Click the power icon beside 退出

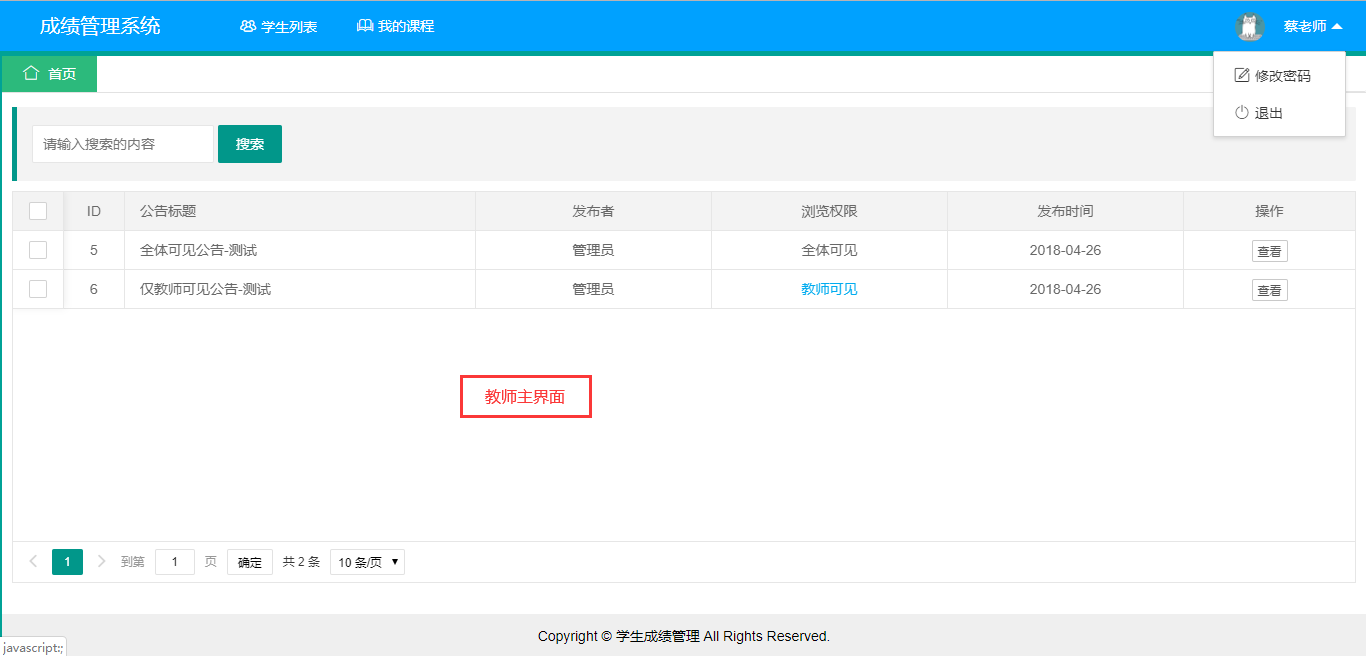point(1242,113)
